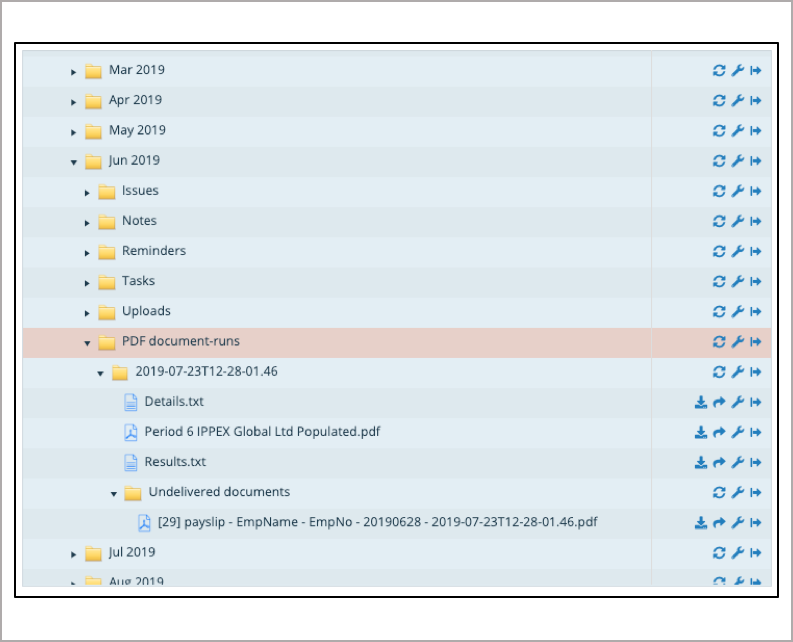Open wrench settings for undelivered payslip PDF
Screen dimensions: 793x642
(738, 523)
